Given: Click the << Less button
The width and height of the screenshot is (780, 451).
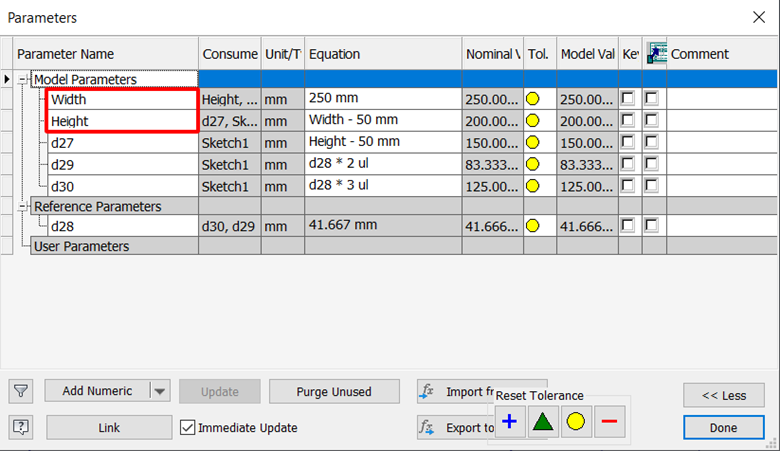Looking at the screenshot, I should coord(724,395).
